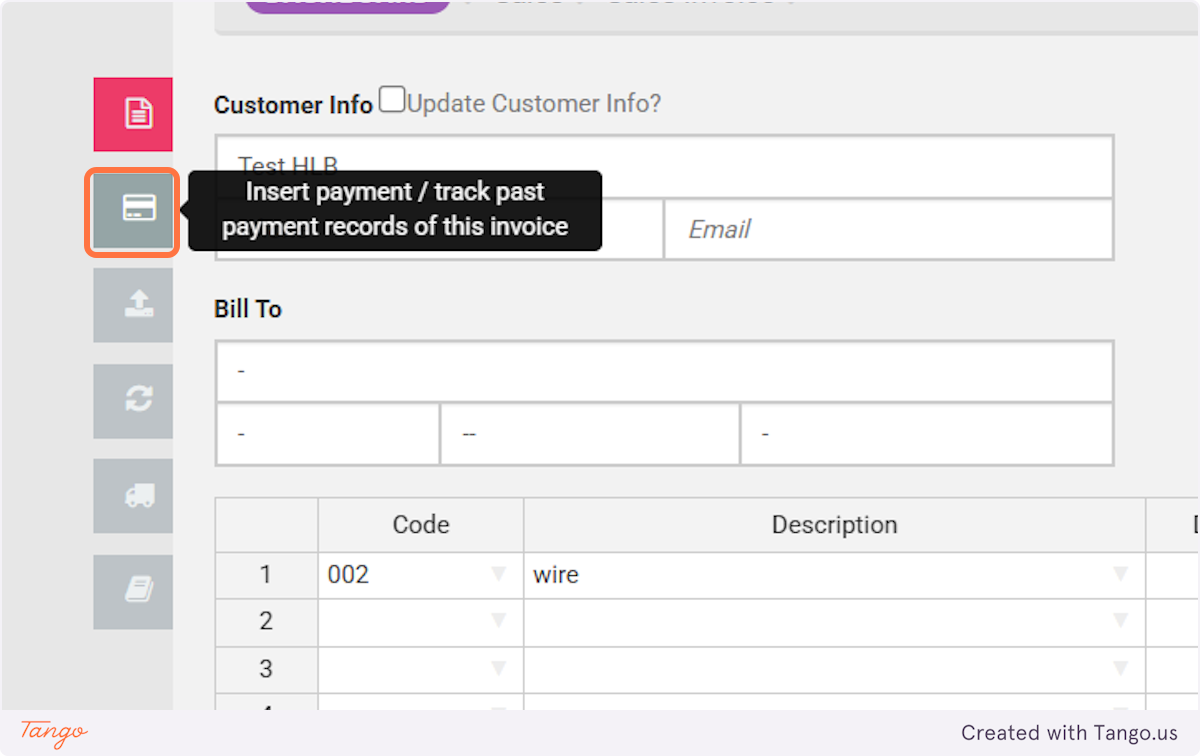The width and height of the screenshot is (1200, 756).
Task: Click the first Bill To address line
Action: pyautogui.click(x=664, y=371)
